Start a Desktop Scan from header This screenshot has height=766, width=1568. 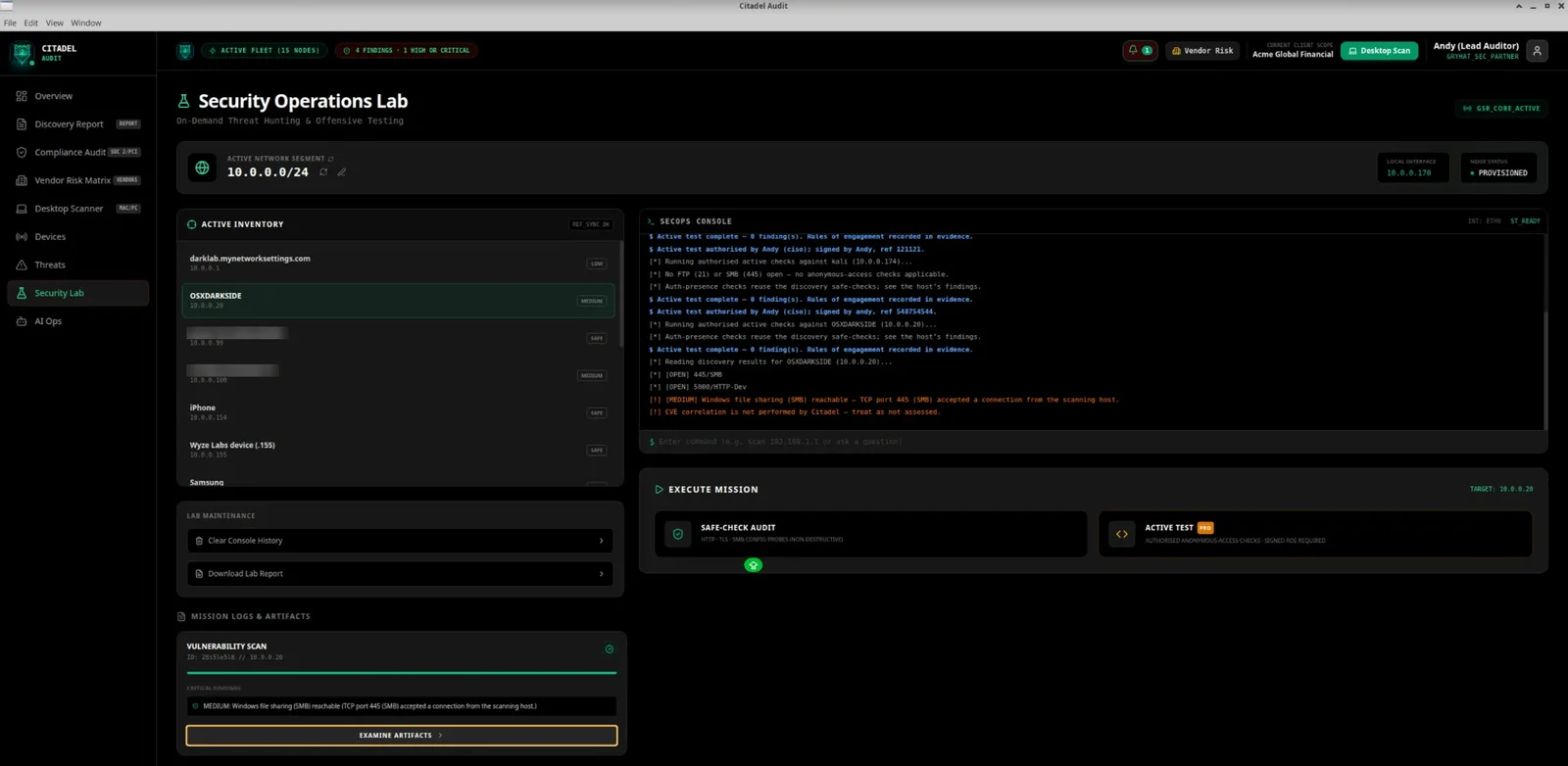[x=1379, y=50]
